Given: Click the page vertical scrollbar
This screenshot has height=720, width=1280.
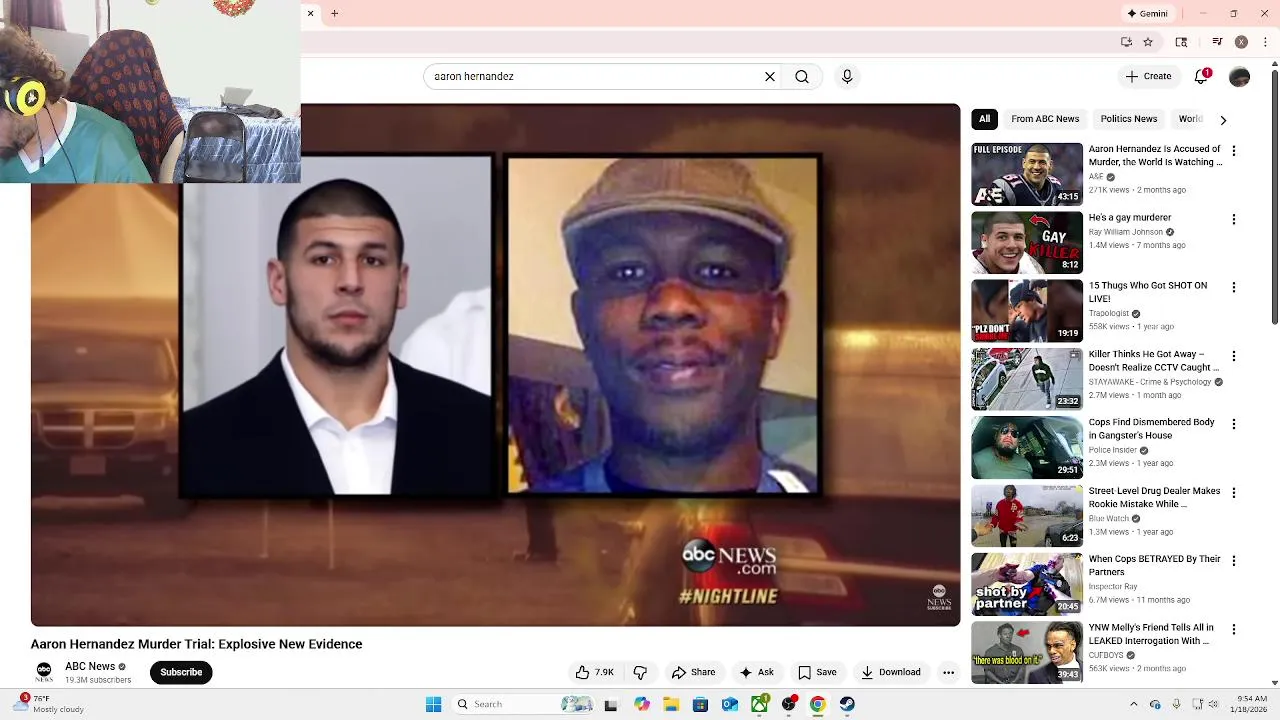Looking at the screenshot, I should click(x=1274, y=195).
